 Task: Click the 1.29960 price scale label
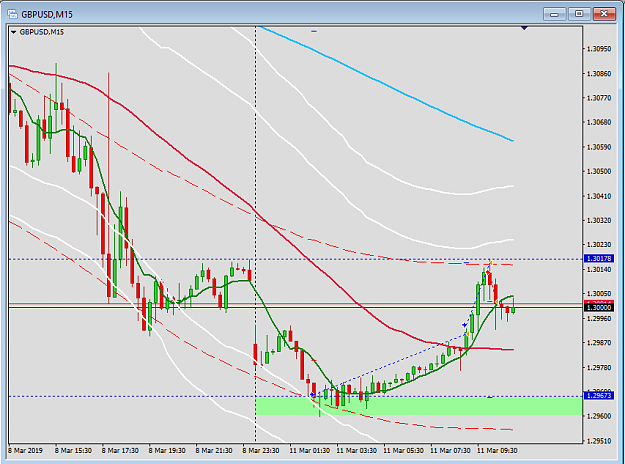[599, 319]
